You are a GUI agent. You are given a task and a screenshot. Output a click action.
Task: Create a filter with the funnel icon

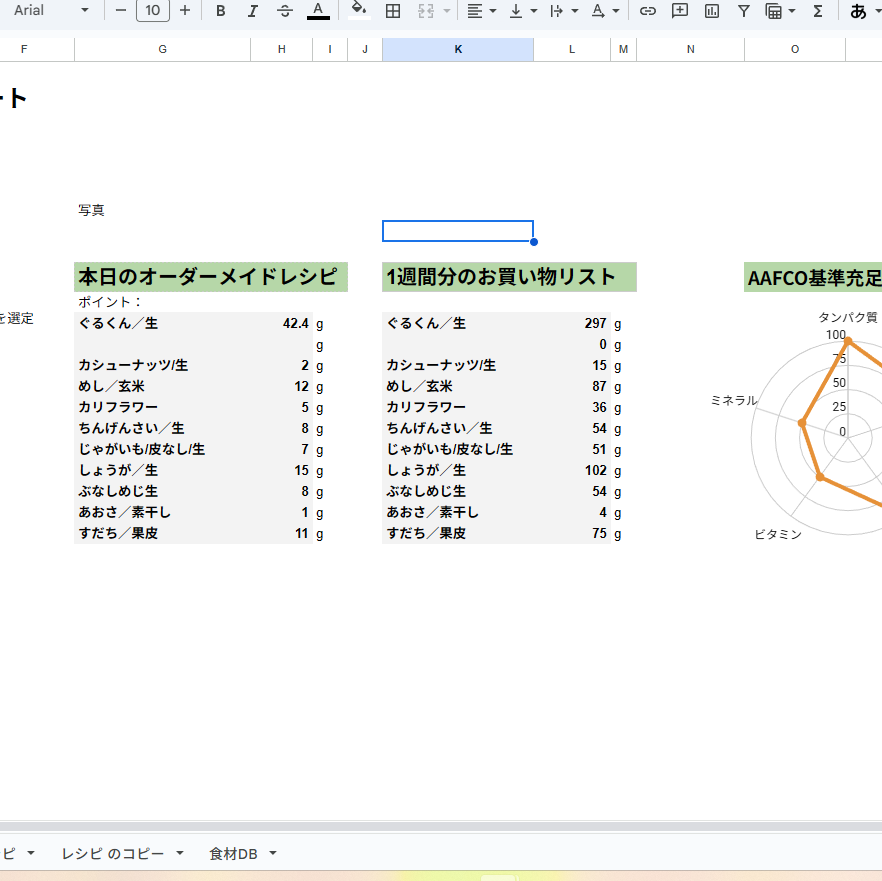[744, 11]
